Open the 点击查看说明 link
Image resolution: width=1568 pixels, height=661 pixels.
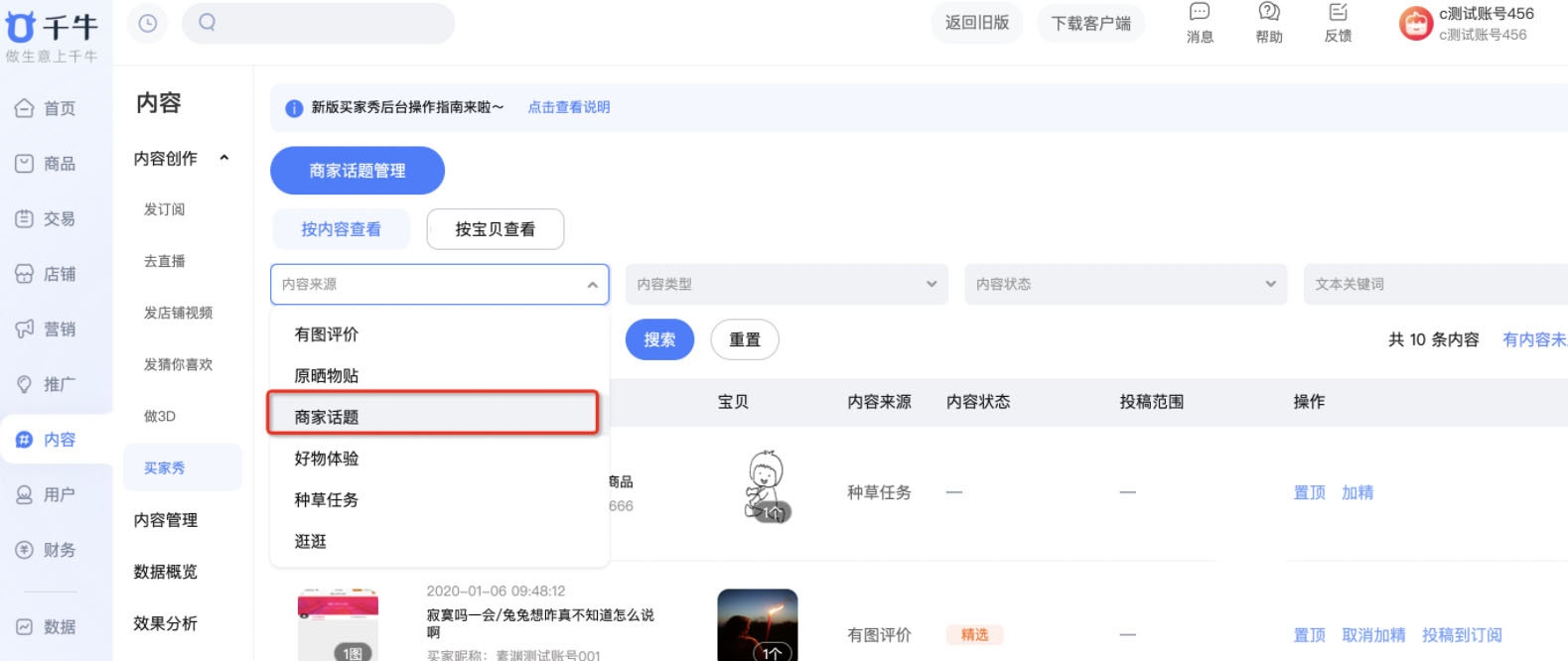(568, 107)
